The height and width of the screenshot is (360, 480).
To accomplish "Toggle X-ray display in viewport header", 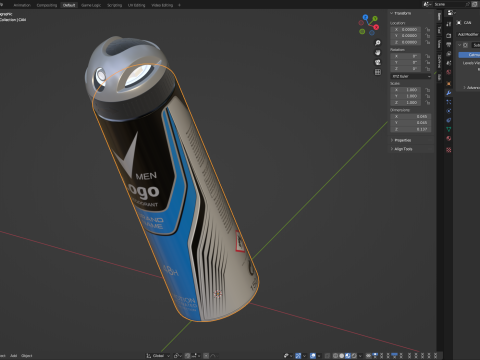I will pyautogui.click(x=327, y=356).
